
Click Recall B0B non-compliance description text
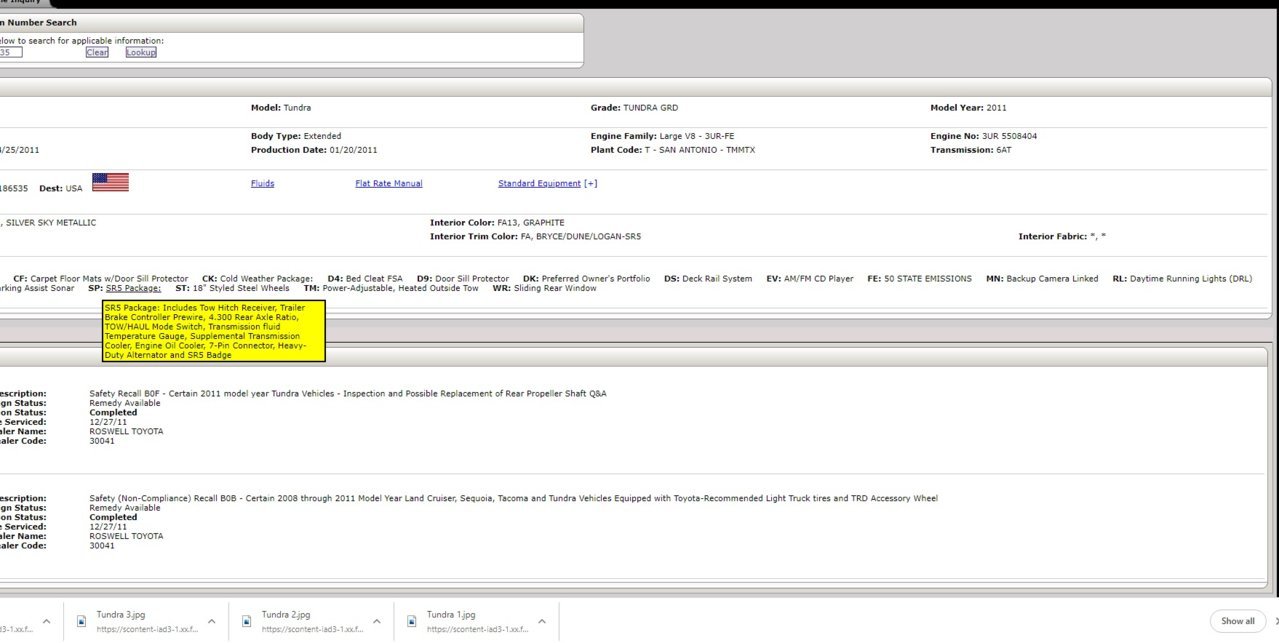[513, 498]
